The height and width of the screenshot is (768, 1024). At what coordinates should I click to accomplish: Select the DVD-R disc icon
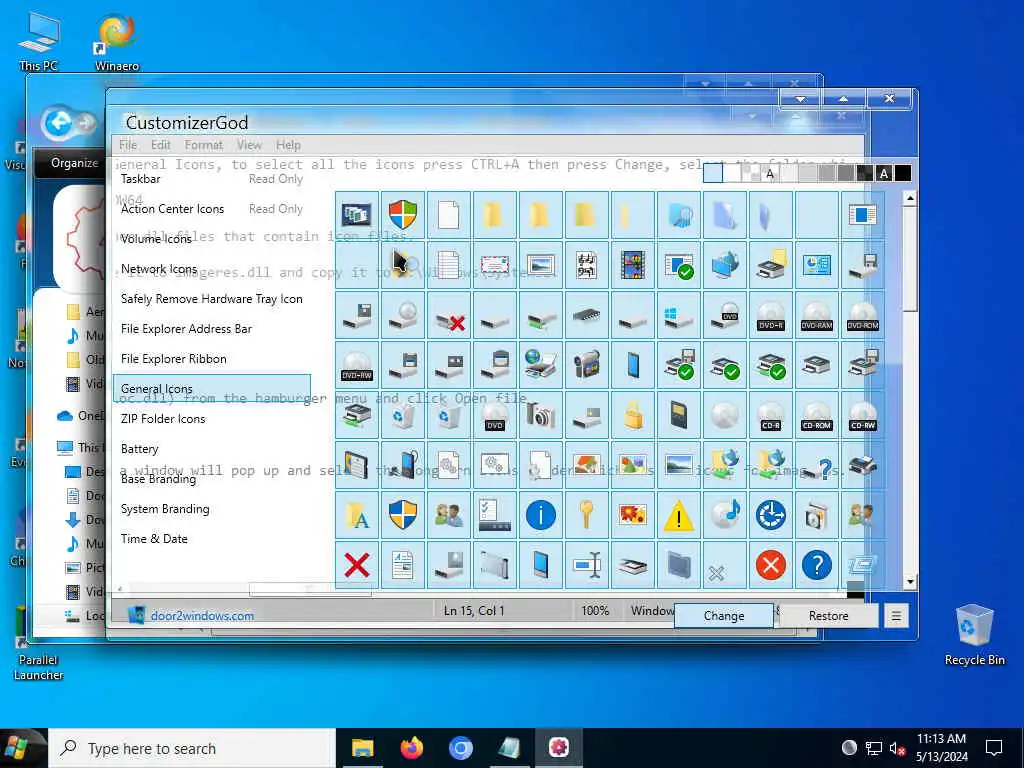(x=771, y=315)
